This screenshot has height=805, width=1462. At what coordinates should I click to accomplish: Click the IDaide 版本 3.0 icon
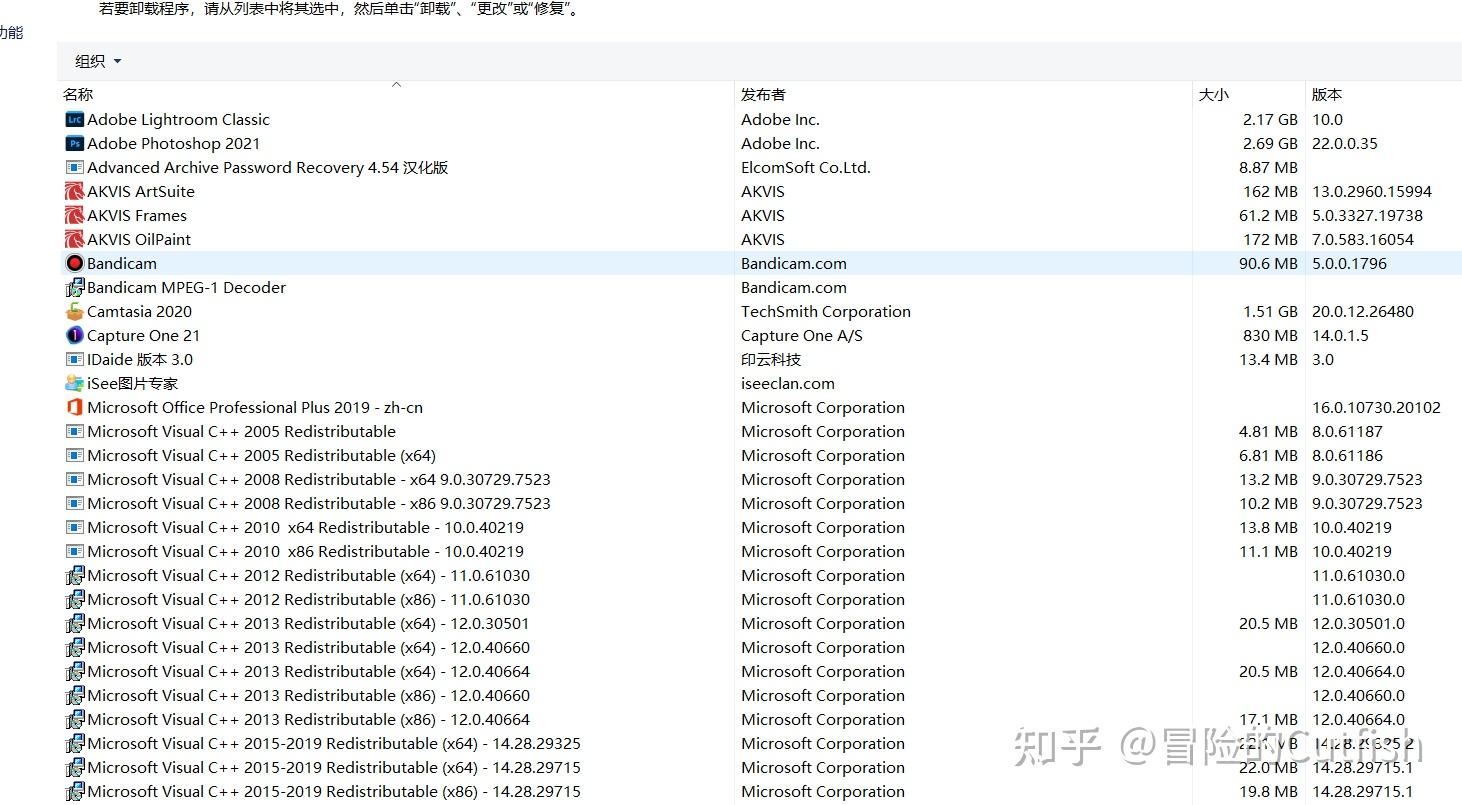(x=74, y=359)
